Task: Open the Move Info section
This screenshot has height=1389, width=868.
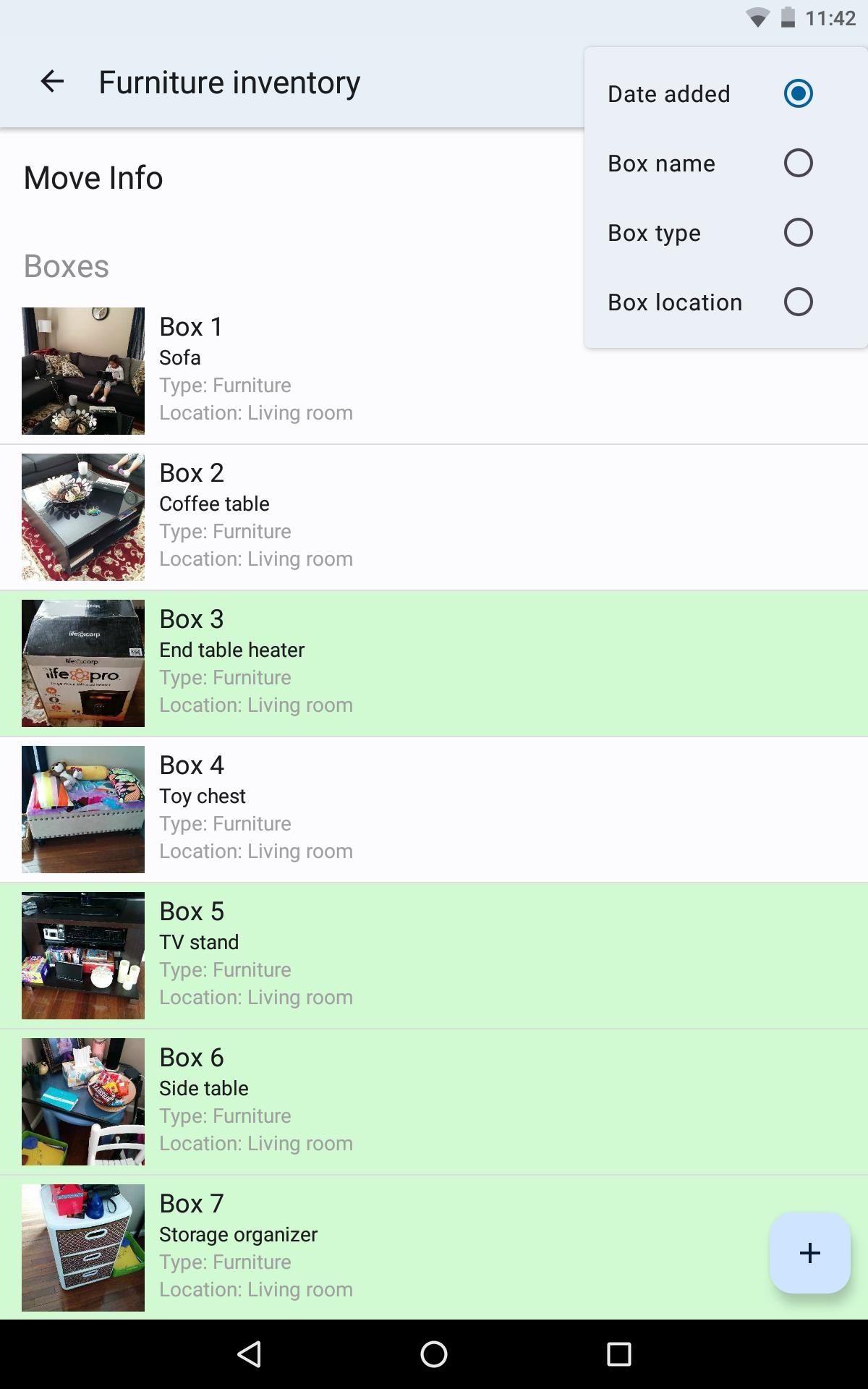Action: (x=93, y=178)
